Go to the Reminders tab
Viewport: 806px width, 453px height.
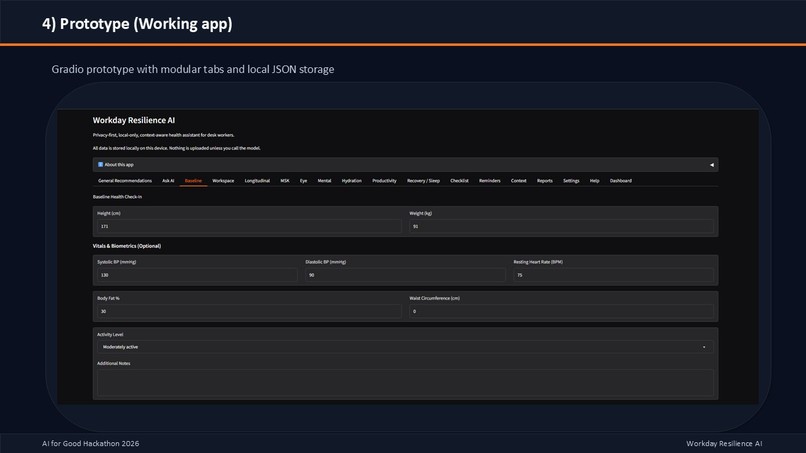489,180
